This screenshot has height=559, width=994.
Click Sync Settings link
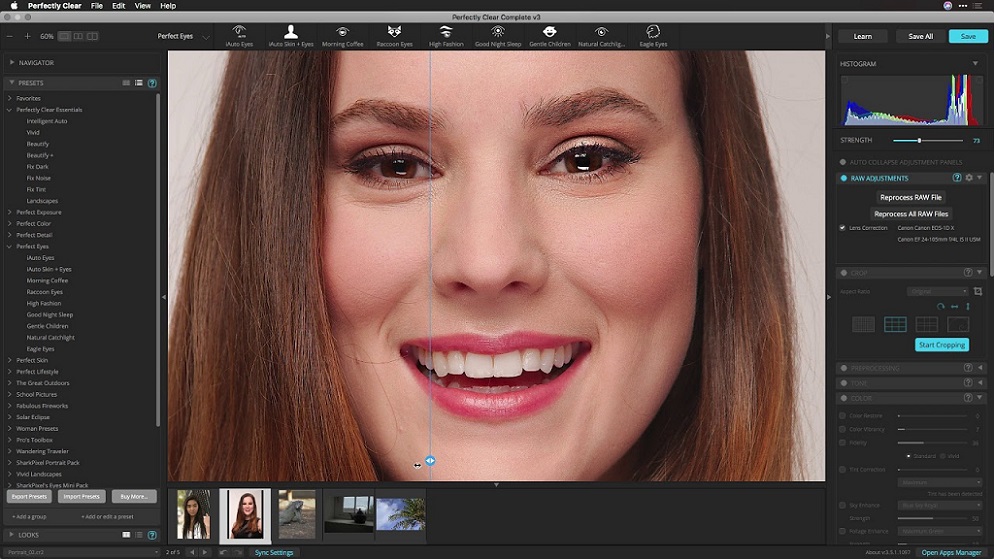pyautogui.click(x=274, y=553)
